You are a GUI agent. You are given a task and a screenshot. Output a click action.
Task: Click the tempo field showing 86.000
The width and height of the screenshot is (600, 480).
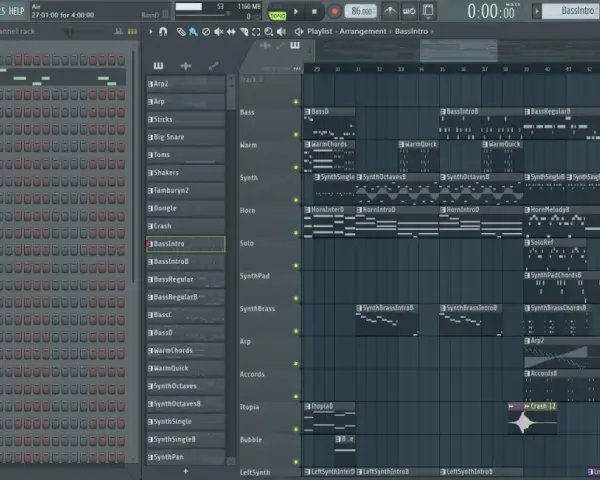pyautogui.click(x=360, y=11)
